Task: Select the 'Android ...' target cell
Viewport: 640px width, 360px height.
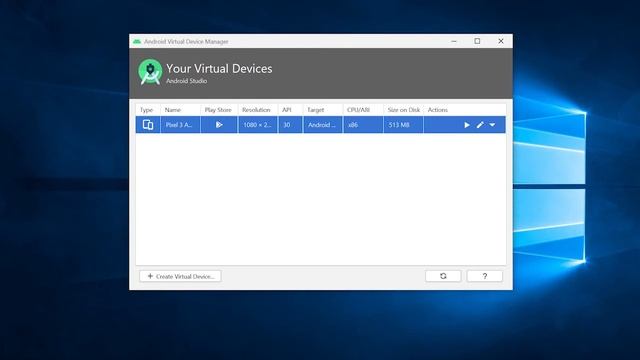Action: point(322,125)
